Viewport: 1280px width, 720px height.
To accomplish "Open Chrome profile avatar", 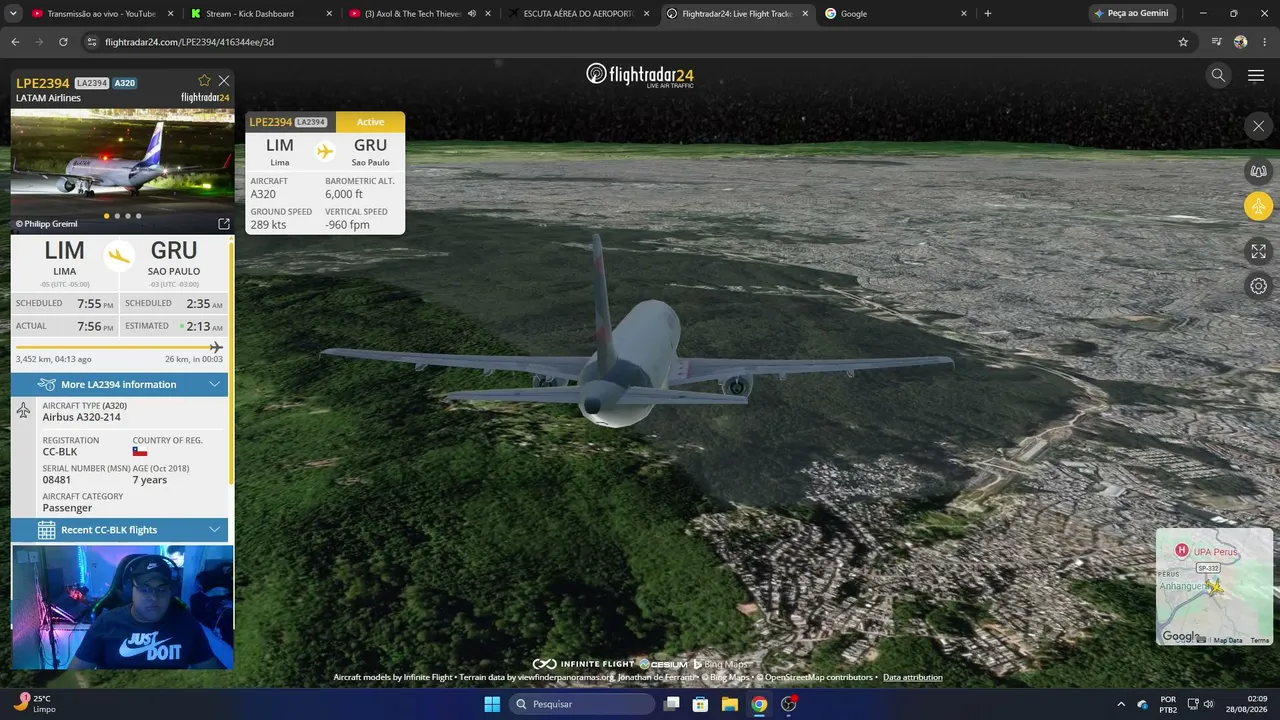I will [1241, 42].
